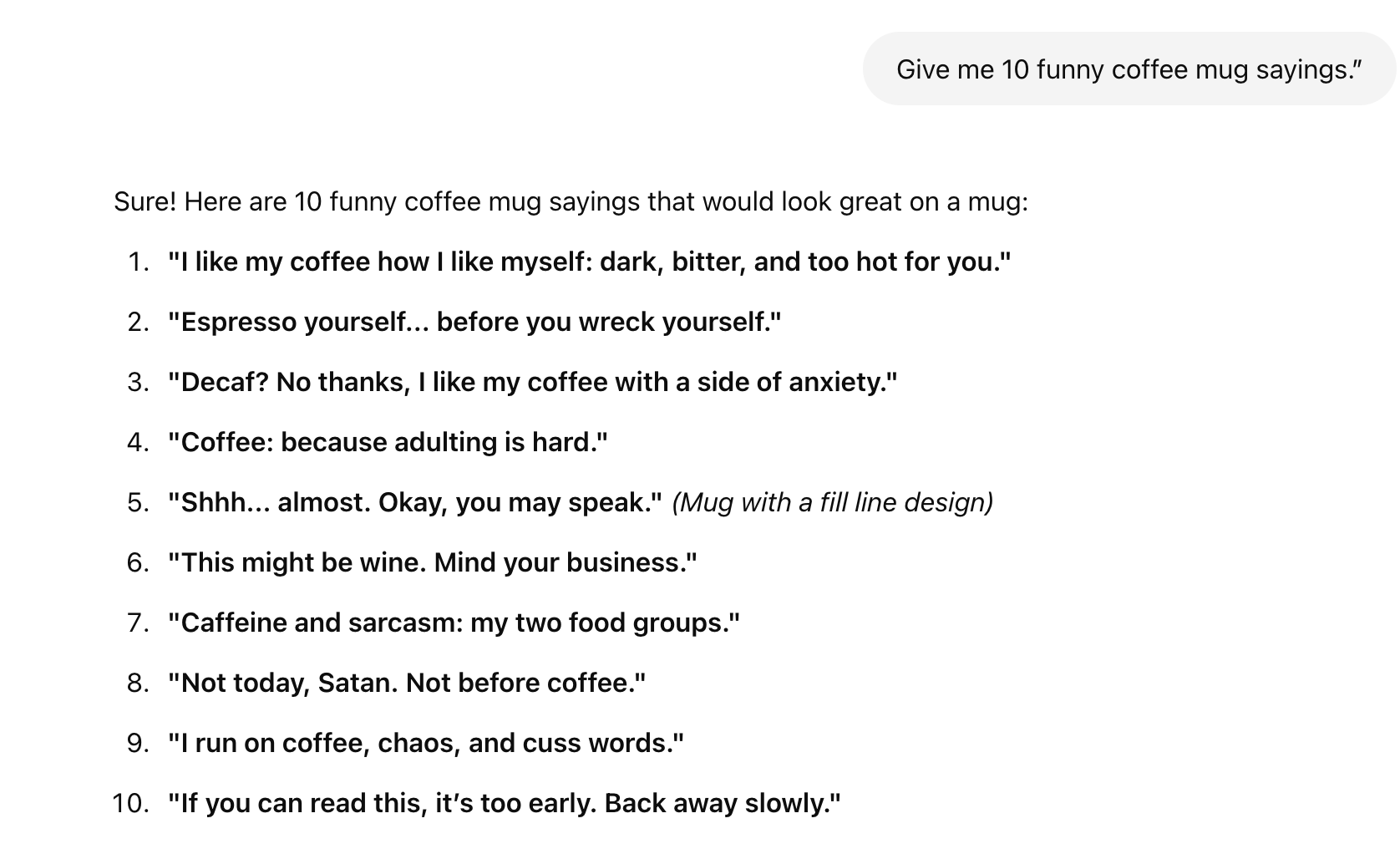Image resolution: width=1400 pixels, height=854 pixels.
Task: Select "Coffee: because adulting is hard."
Action: pyautogui.click(x=387, y=443)
